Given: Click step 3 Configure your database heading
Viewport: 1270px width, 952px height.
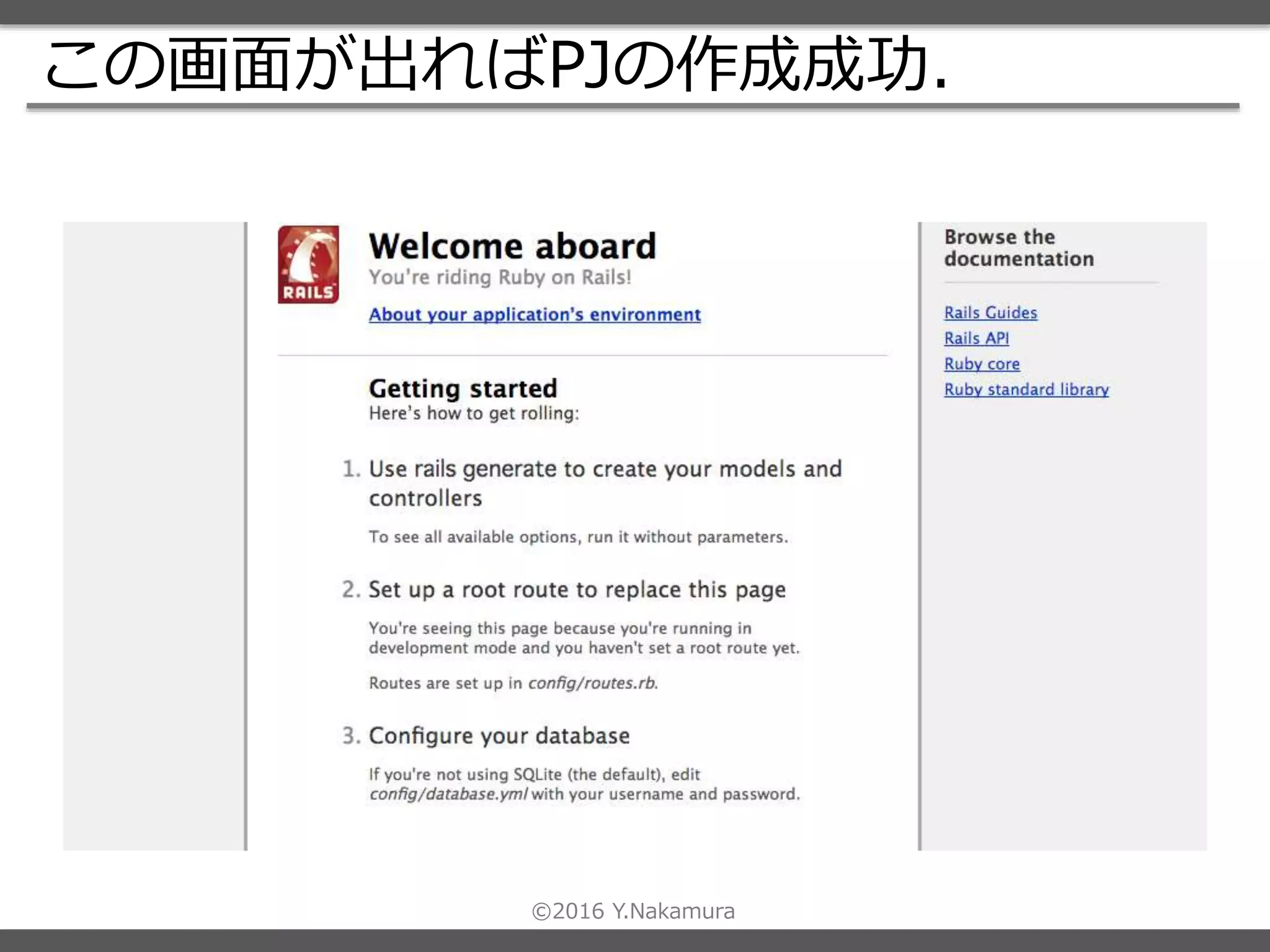Looking at the screenshot, I should tap(499, 736).
